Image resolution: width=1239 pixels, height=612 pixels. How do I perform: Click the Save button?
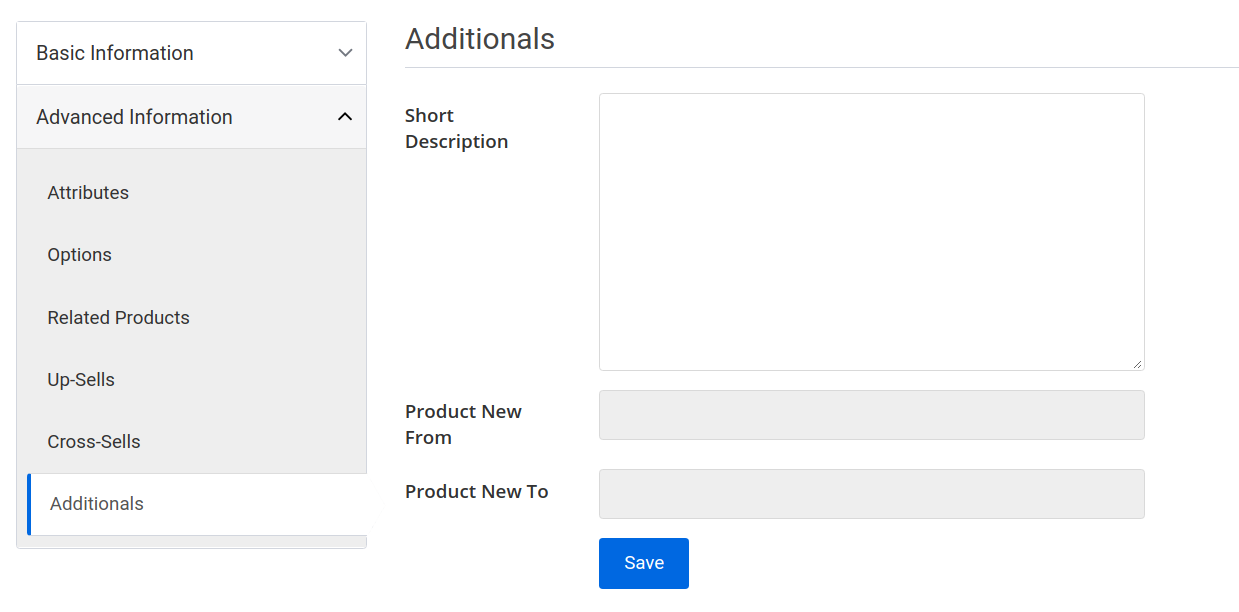point(643,563)
